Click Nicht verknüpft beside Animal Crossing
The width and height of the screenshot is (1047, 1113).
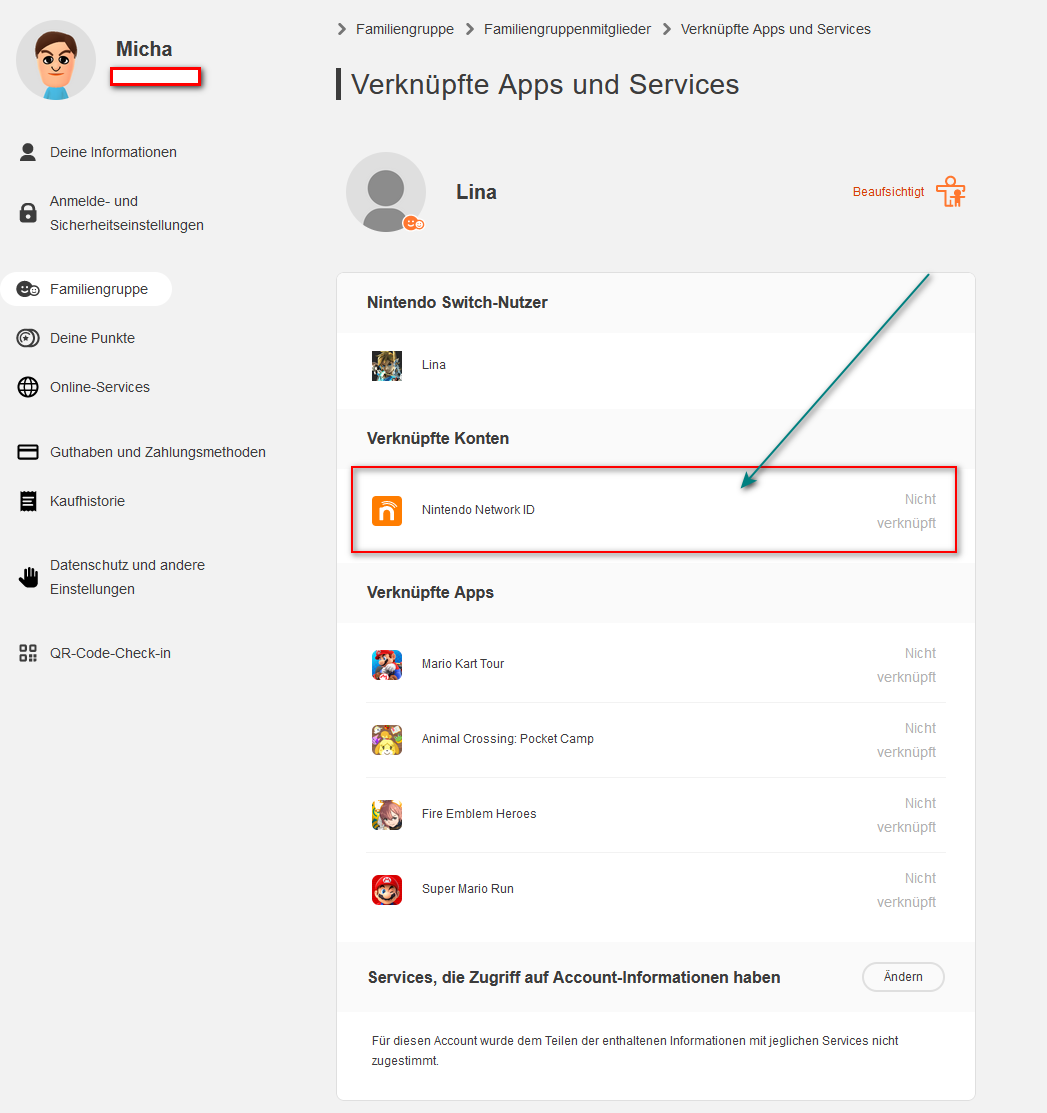(906, 740)
